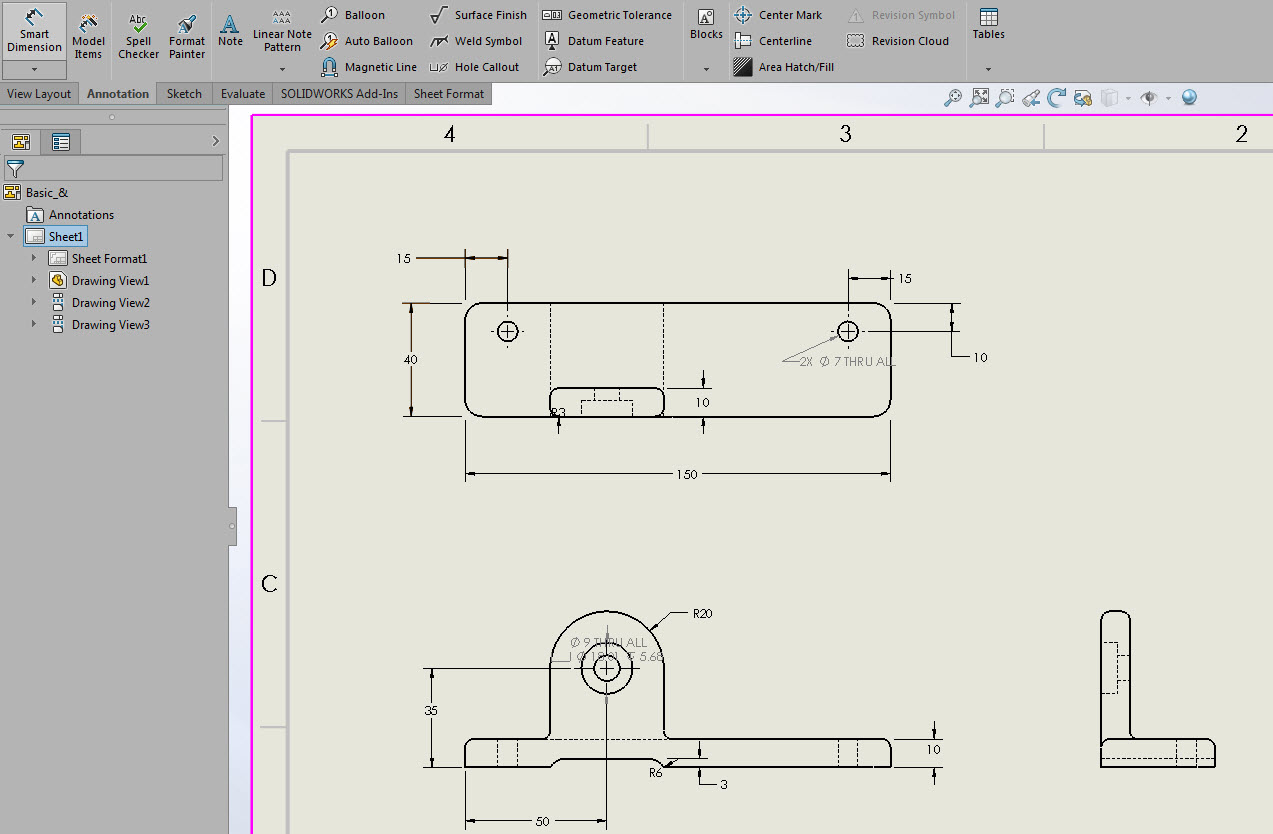
Task: Open the Evaluate tab
Action: click(243, 93)
